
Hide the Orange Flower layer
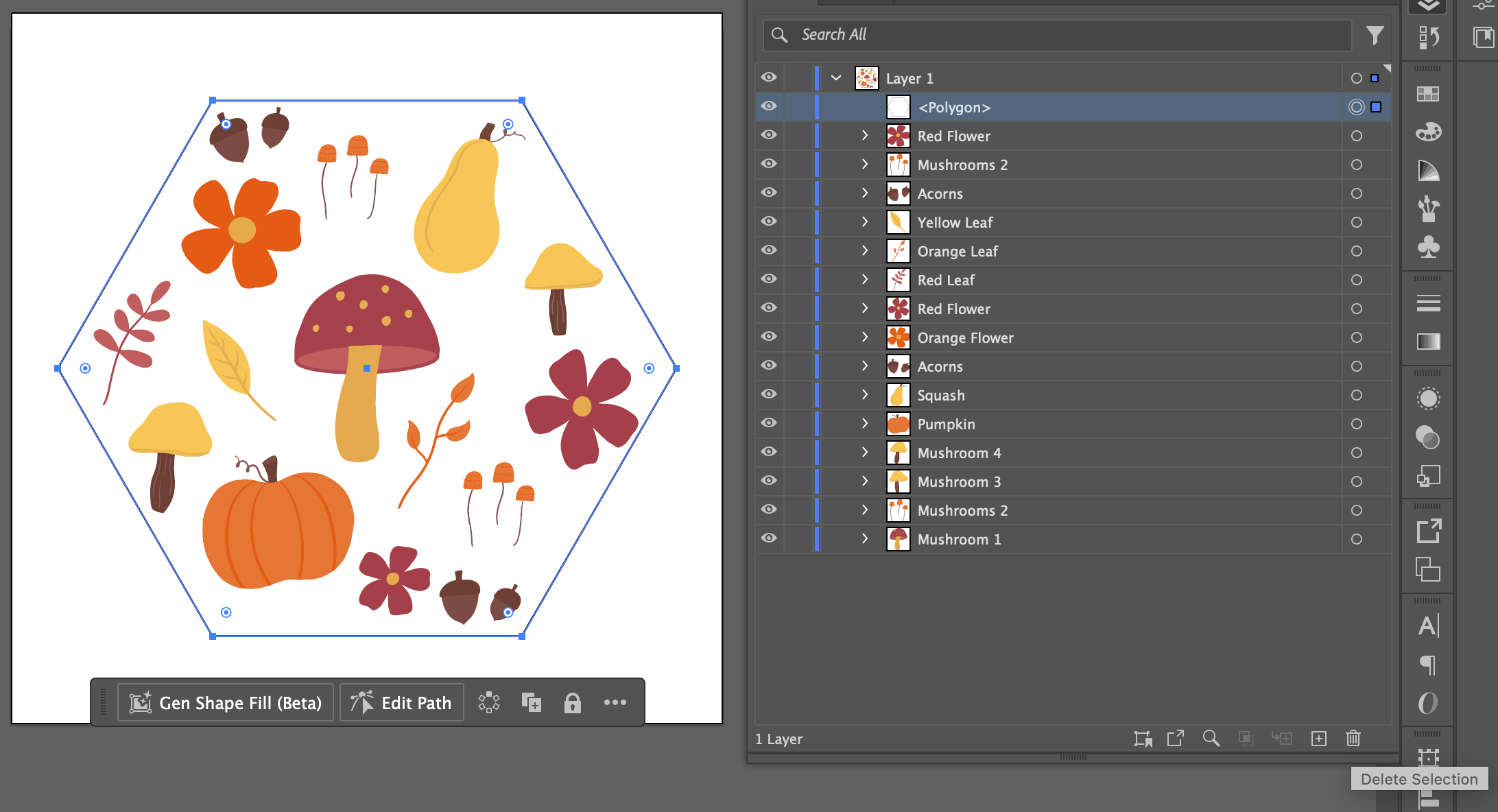point(769,337)
